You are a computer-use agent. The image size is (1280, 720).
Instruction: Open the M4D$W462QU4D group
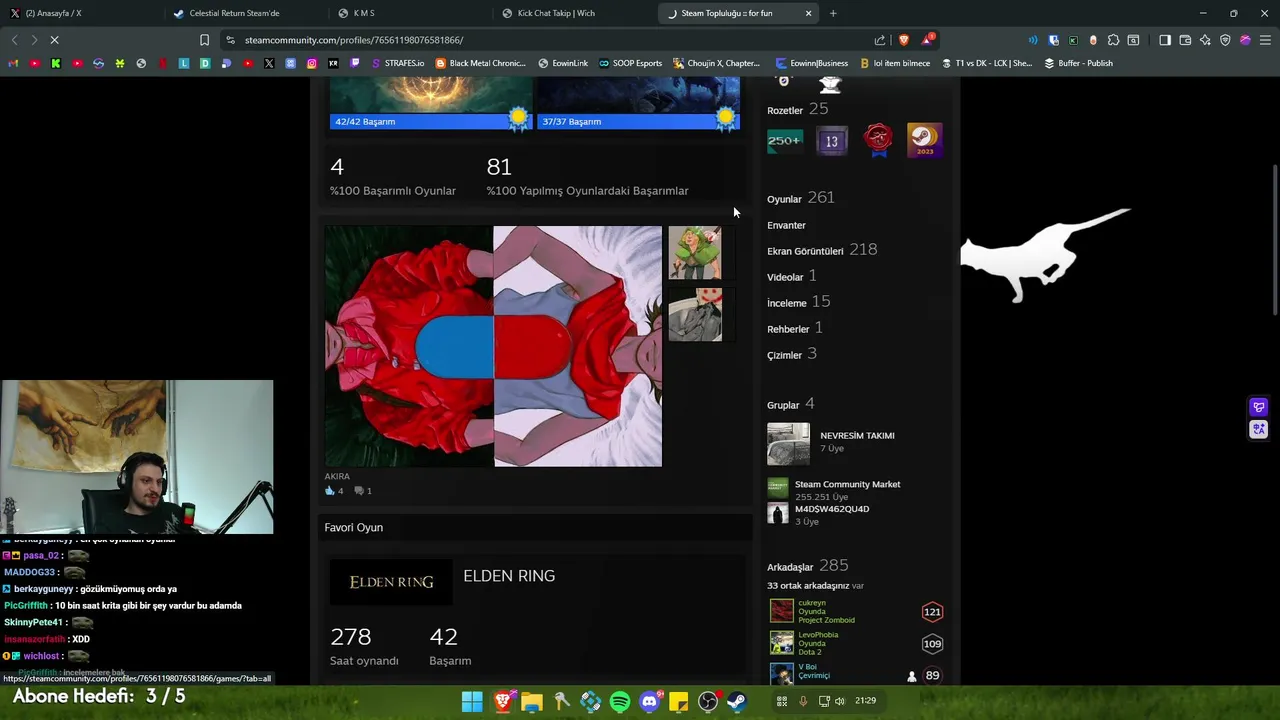coord(832,509)
